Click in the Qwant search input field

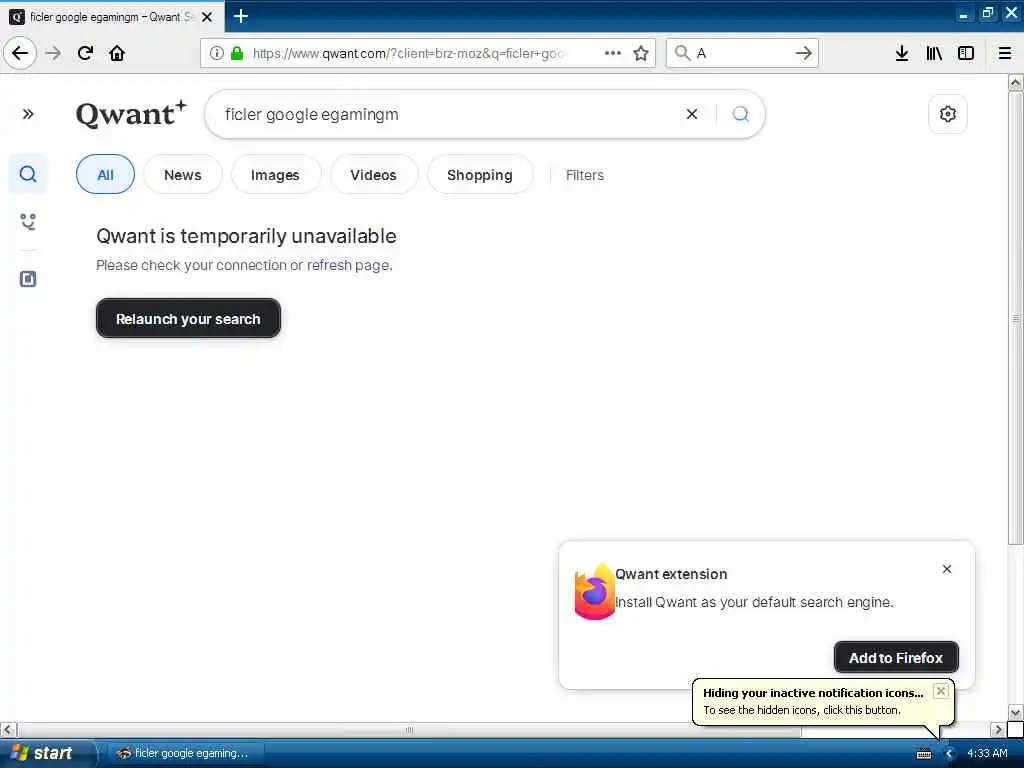tap(451, 114)
